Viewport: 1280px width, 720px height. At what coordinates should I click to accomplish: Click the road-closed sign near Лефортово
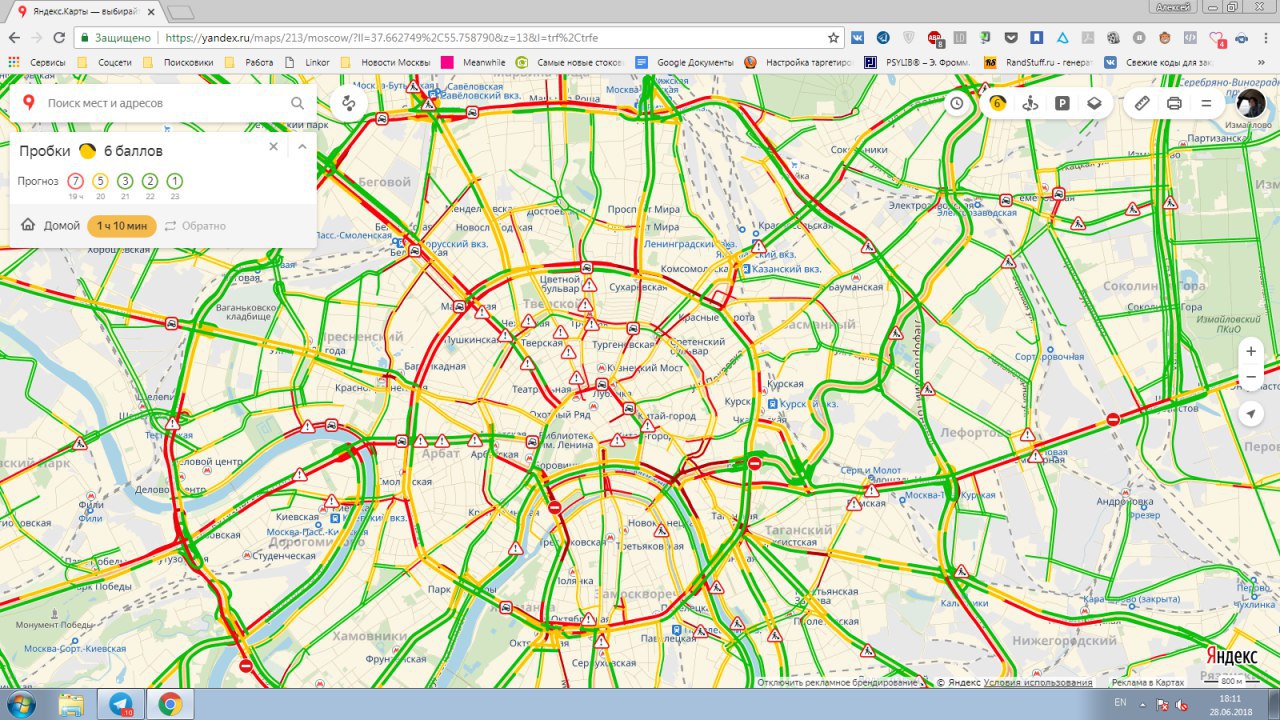point(1112,419)
